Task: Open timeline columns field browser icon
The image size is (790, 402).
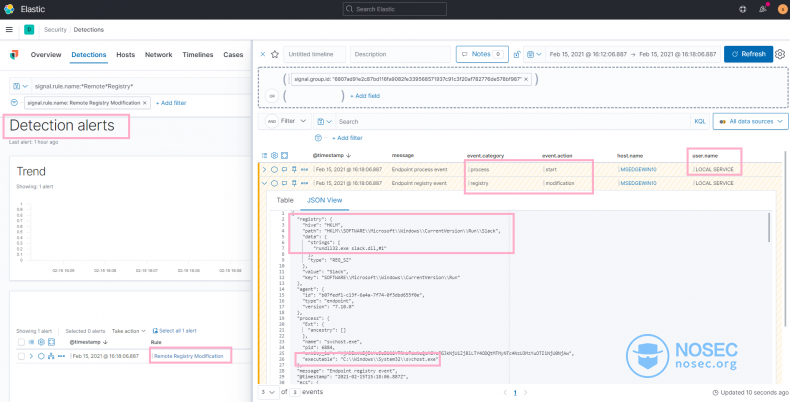Action: pyautogui.click(x=265, y=156)
